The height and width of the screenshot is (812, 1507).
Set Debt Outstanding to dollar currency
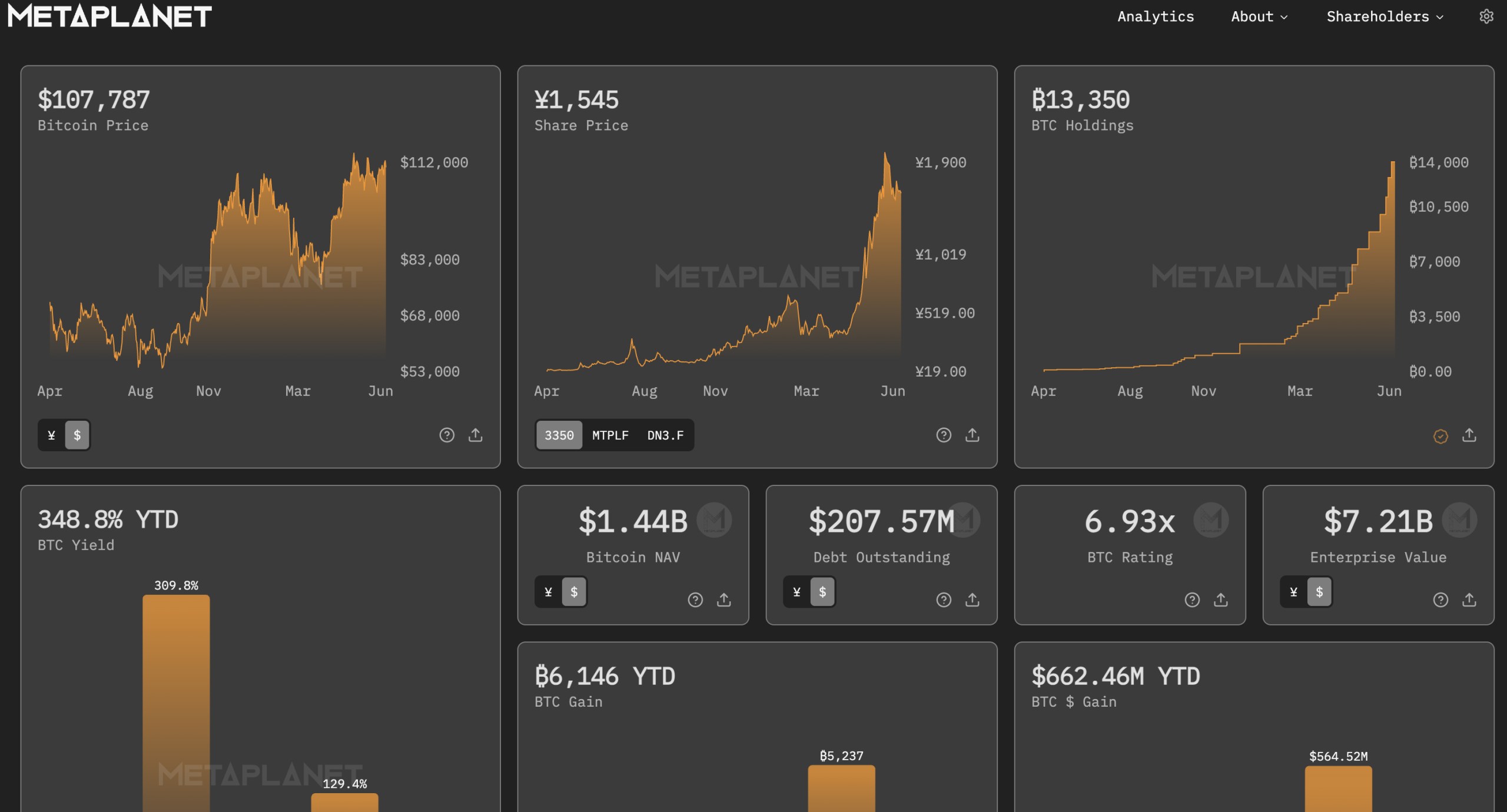point(822,592)
